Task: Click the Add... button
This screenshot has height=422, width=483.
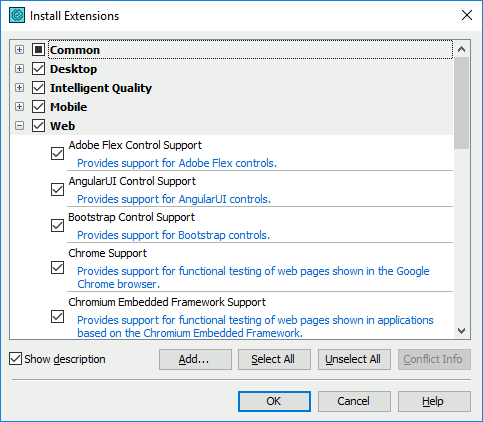Action: [x=195, y=359]
